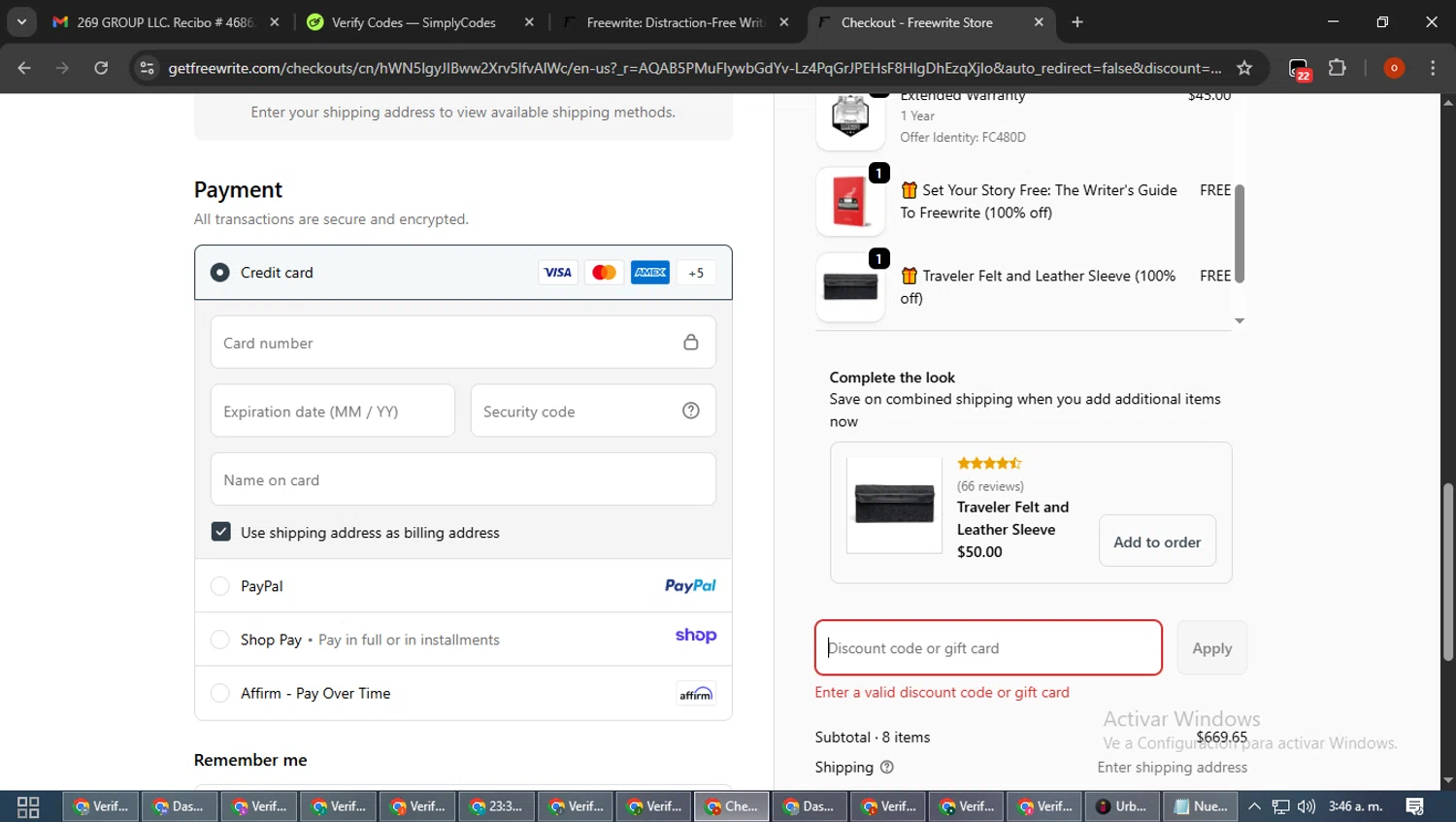
Task: Close the Freewrite: Distraction-Free tab
Action: [x=784, y=22]
